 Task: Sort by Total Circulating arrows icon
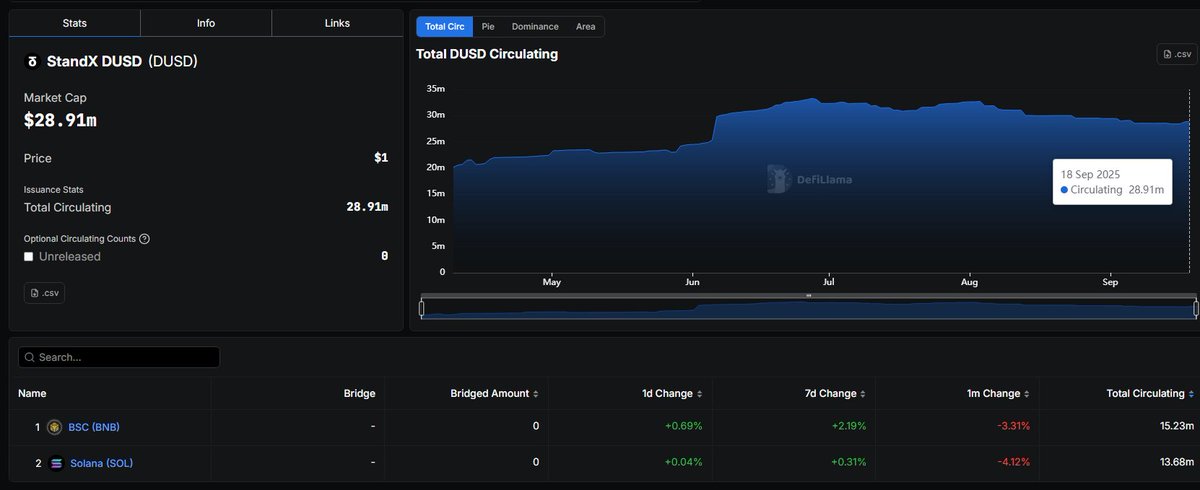click(x=1192, y=394)
